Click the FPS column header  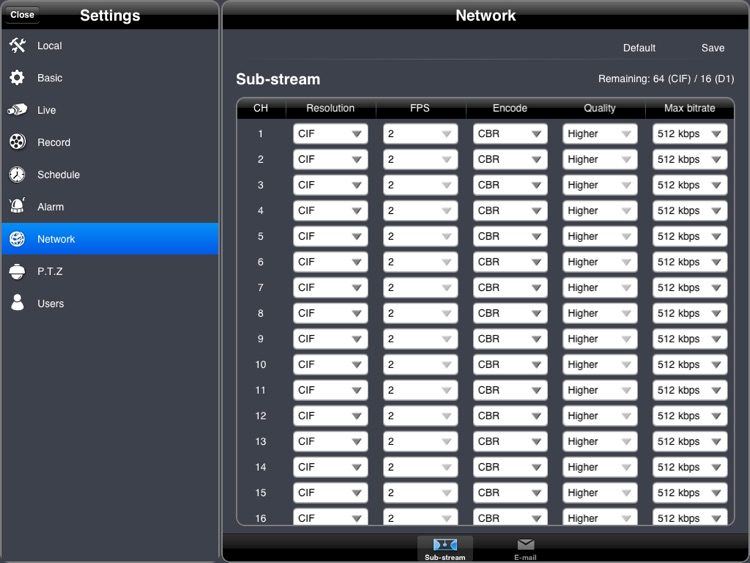[x=420, y=108]
